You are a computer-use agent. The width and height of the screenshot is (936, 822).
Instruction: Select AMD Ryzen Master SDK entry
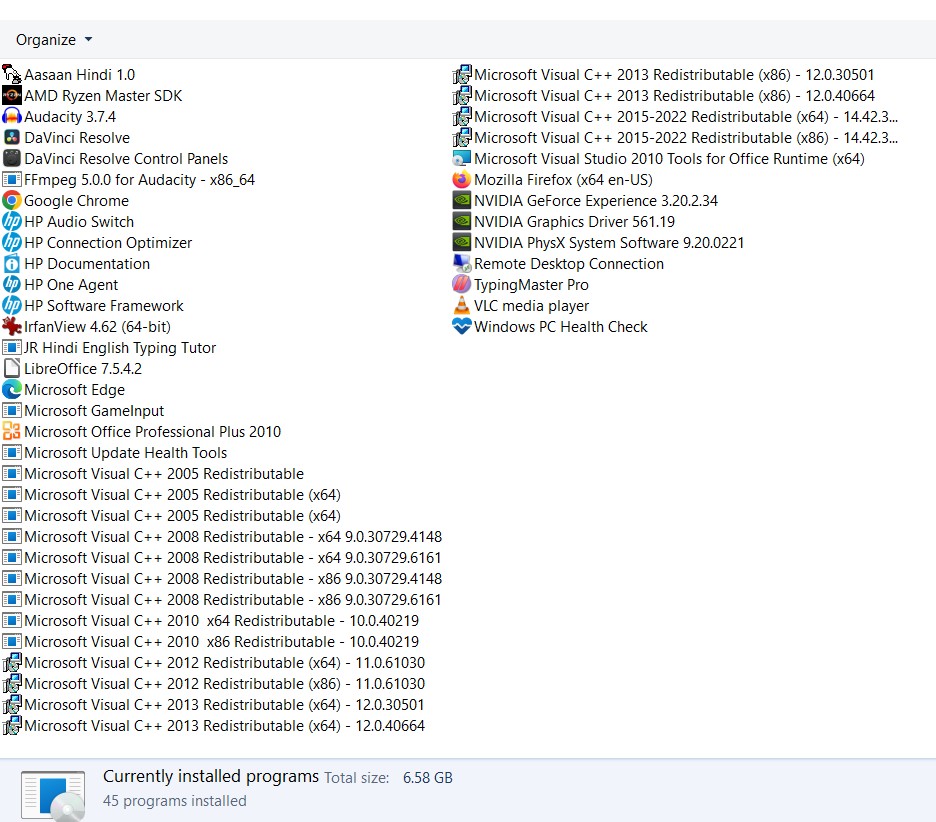(x=103, y=96)
